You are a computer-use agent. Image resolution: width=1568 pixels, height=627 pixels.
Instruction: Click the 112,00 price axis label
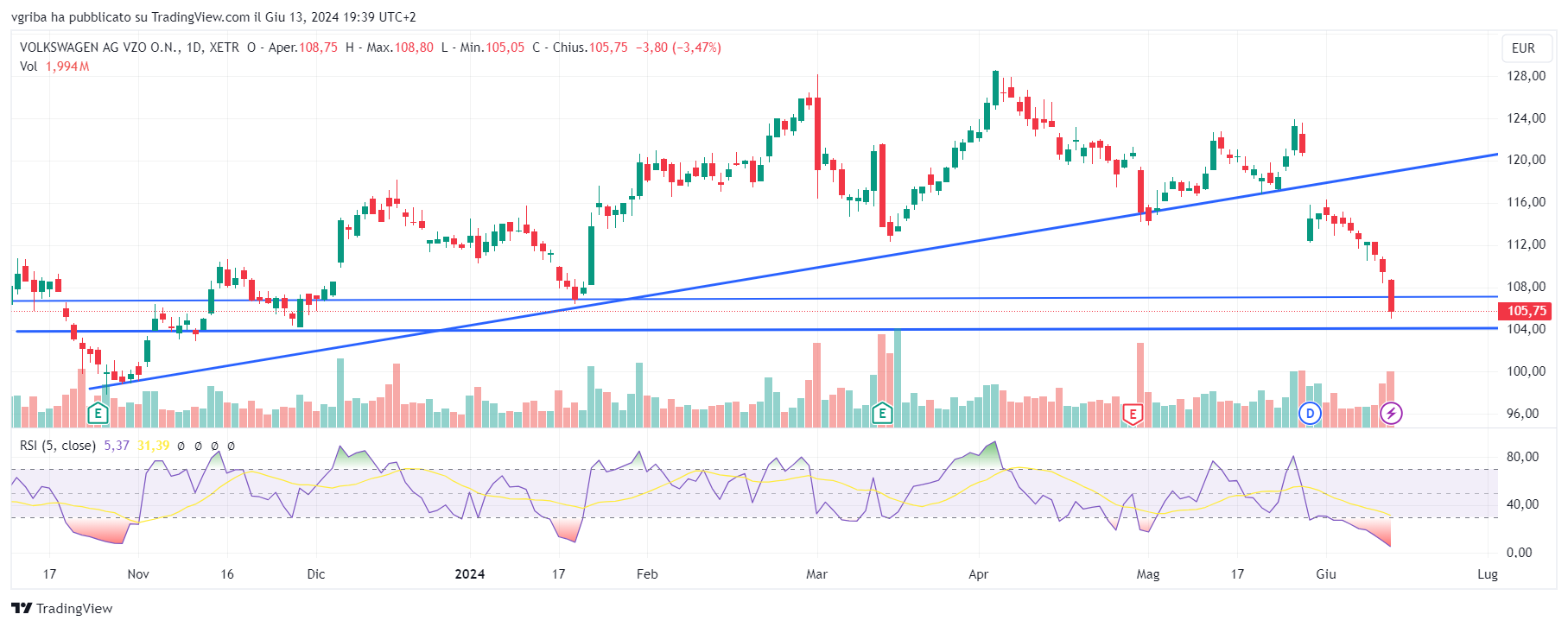point(1526,244)
